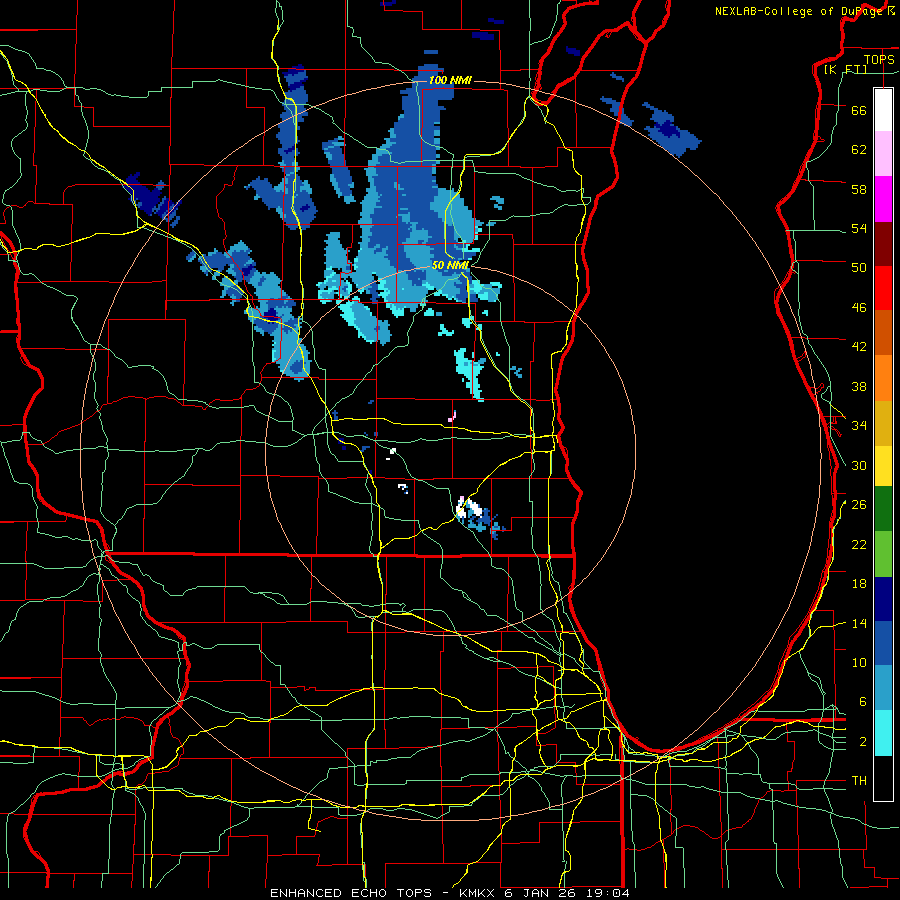Click the 'NEXLAB-College of DuPage' text
The image size is (900, 900).
800,11
